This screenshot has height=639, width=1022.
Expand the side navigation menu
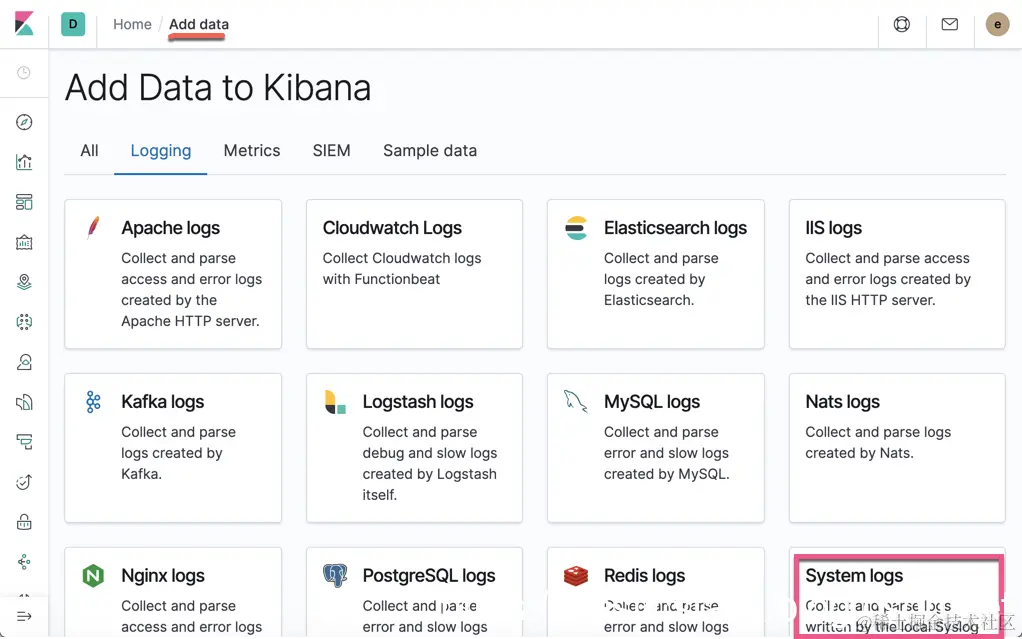pos(24,616)
